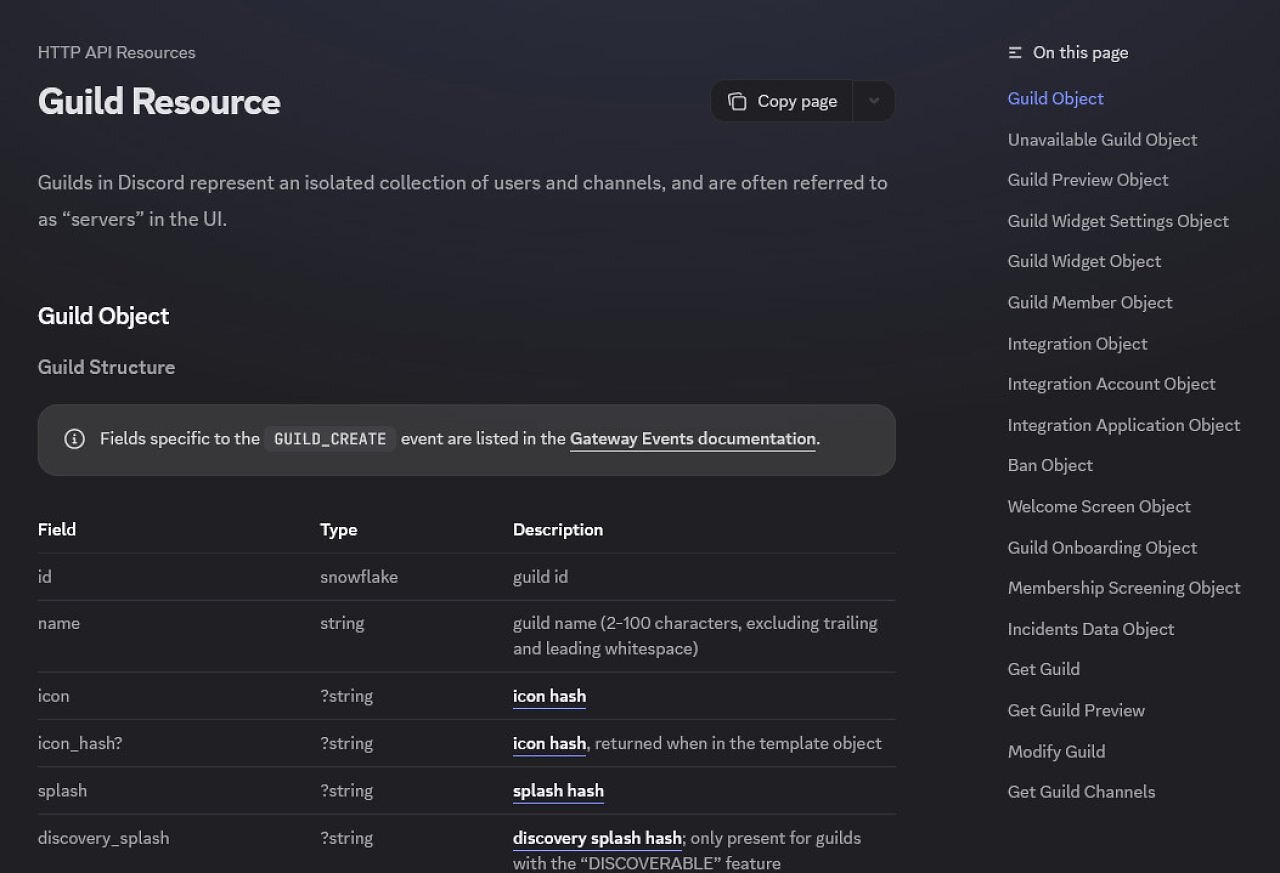Click the name field cell

[x=59, y=623]
